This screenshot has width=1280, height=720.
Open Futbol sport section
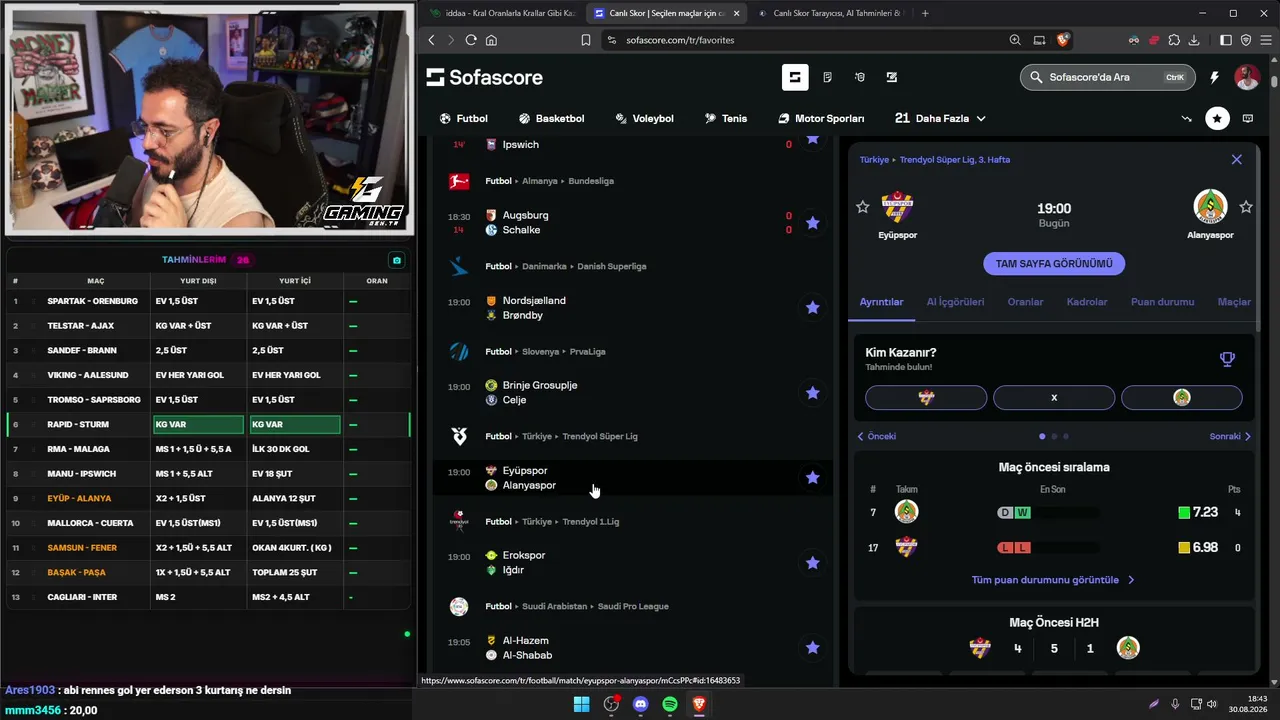click(464, 118)
